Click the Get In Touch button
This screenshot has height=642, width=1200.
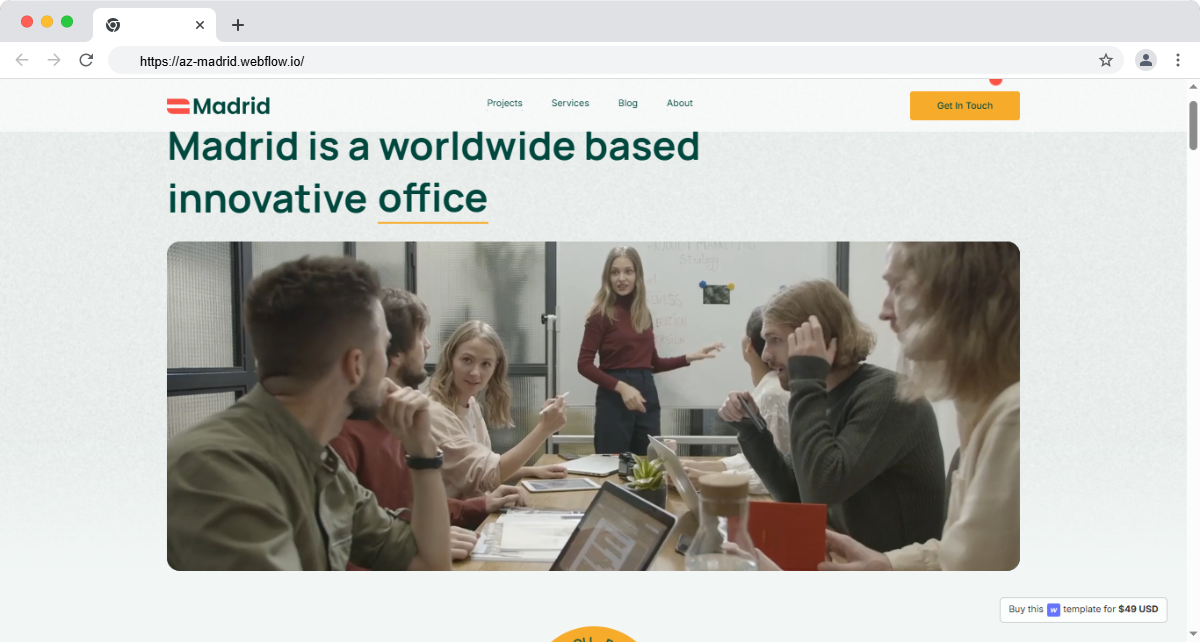click(x=965, y=106)
